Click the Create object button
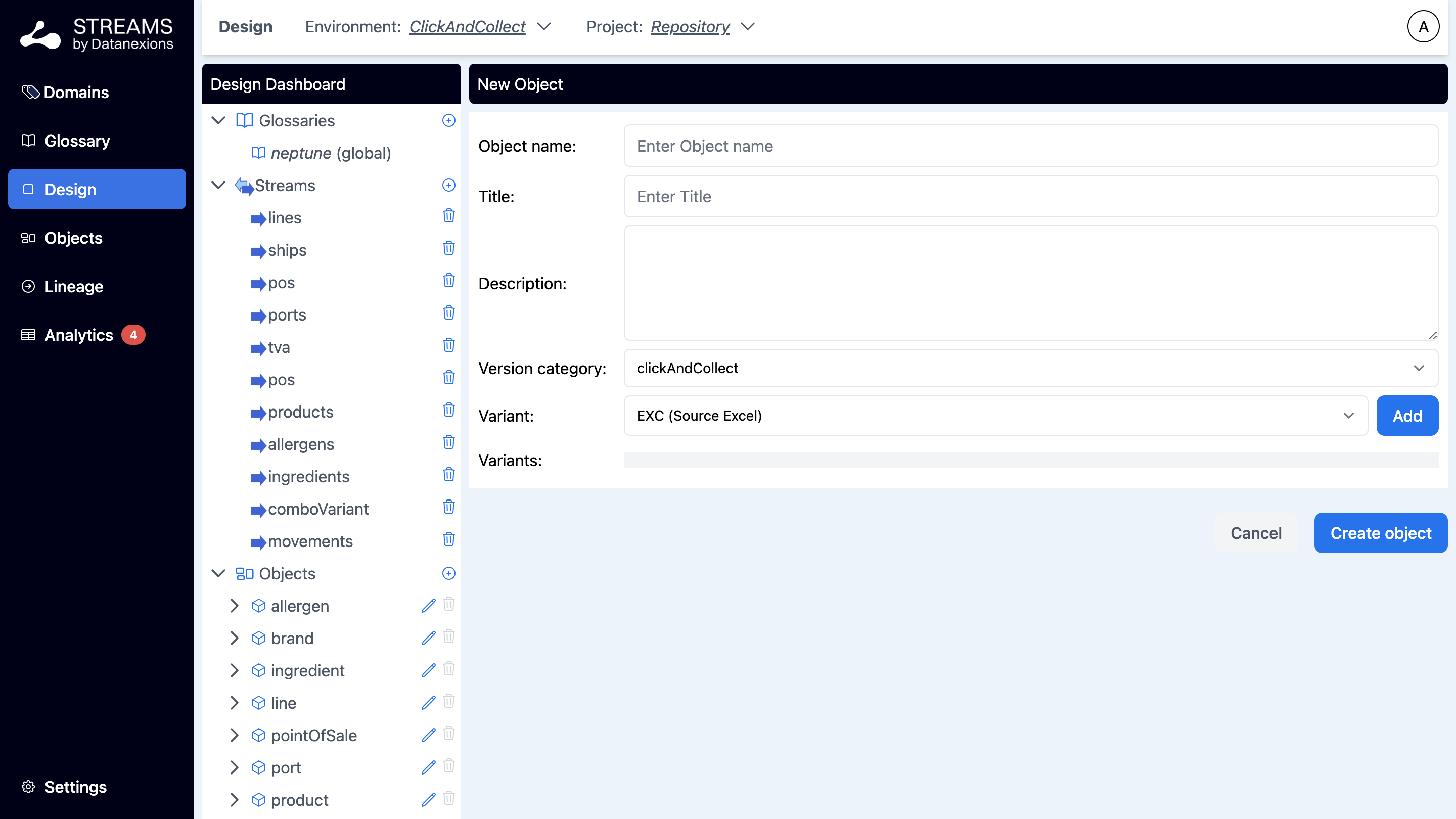1456x819 pixels. point(1380,533)
